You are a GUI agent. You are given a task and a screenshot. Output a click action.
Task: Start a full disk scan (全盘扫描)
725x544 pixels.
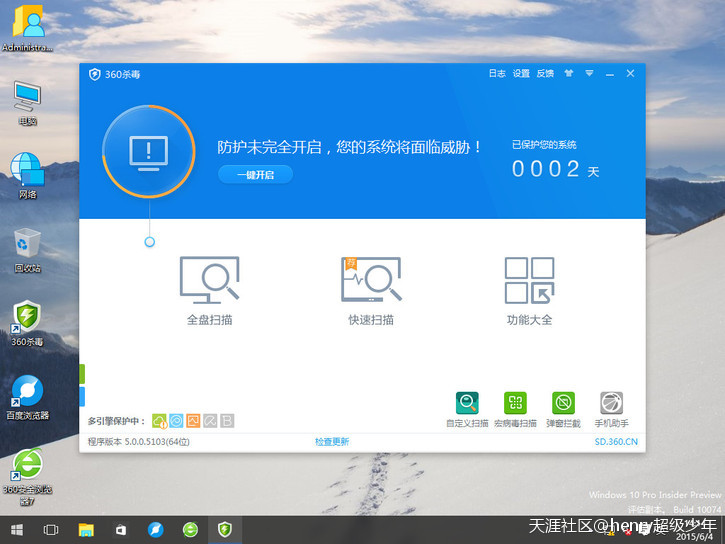[x=209, y=290]
